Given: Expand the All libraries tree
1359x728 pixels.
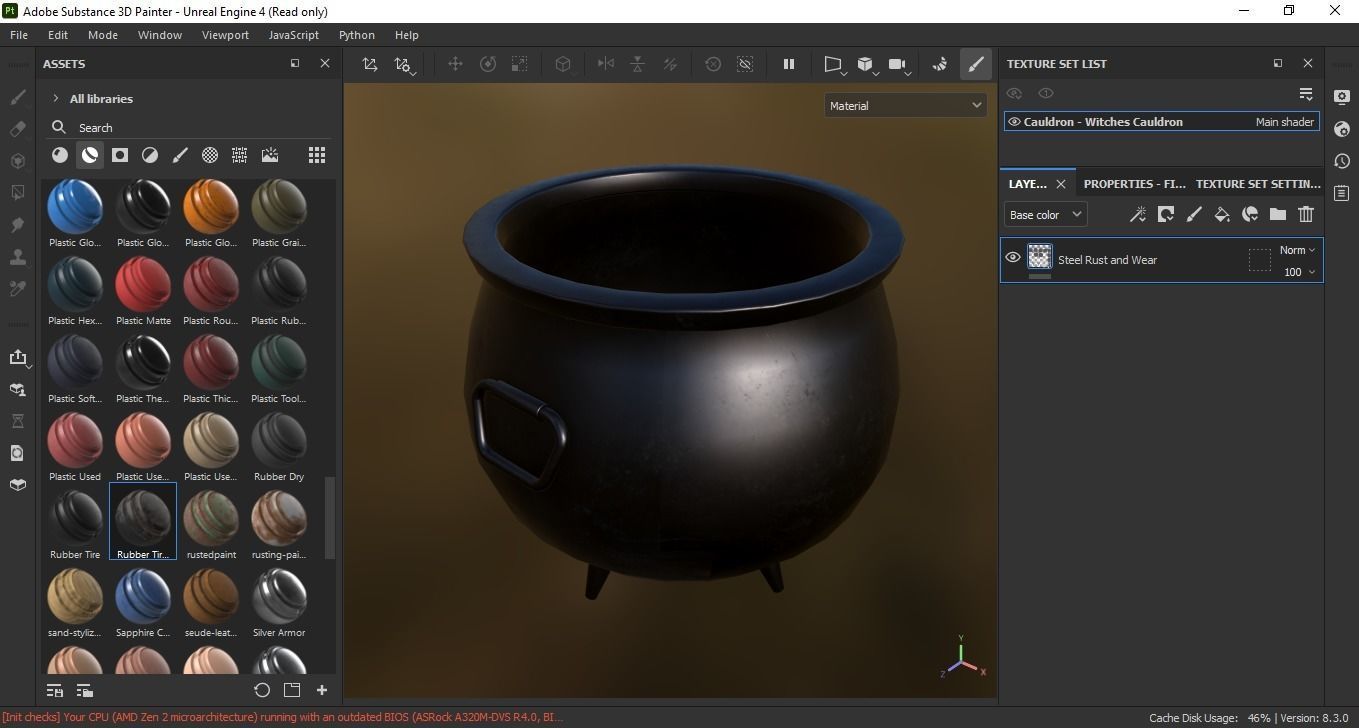Looking at the screenshot, I should (56, 99).
